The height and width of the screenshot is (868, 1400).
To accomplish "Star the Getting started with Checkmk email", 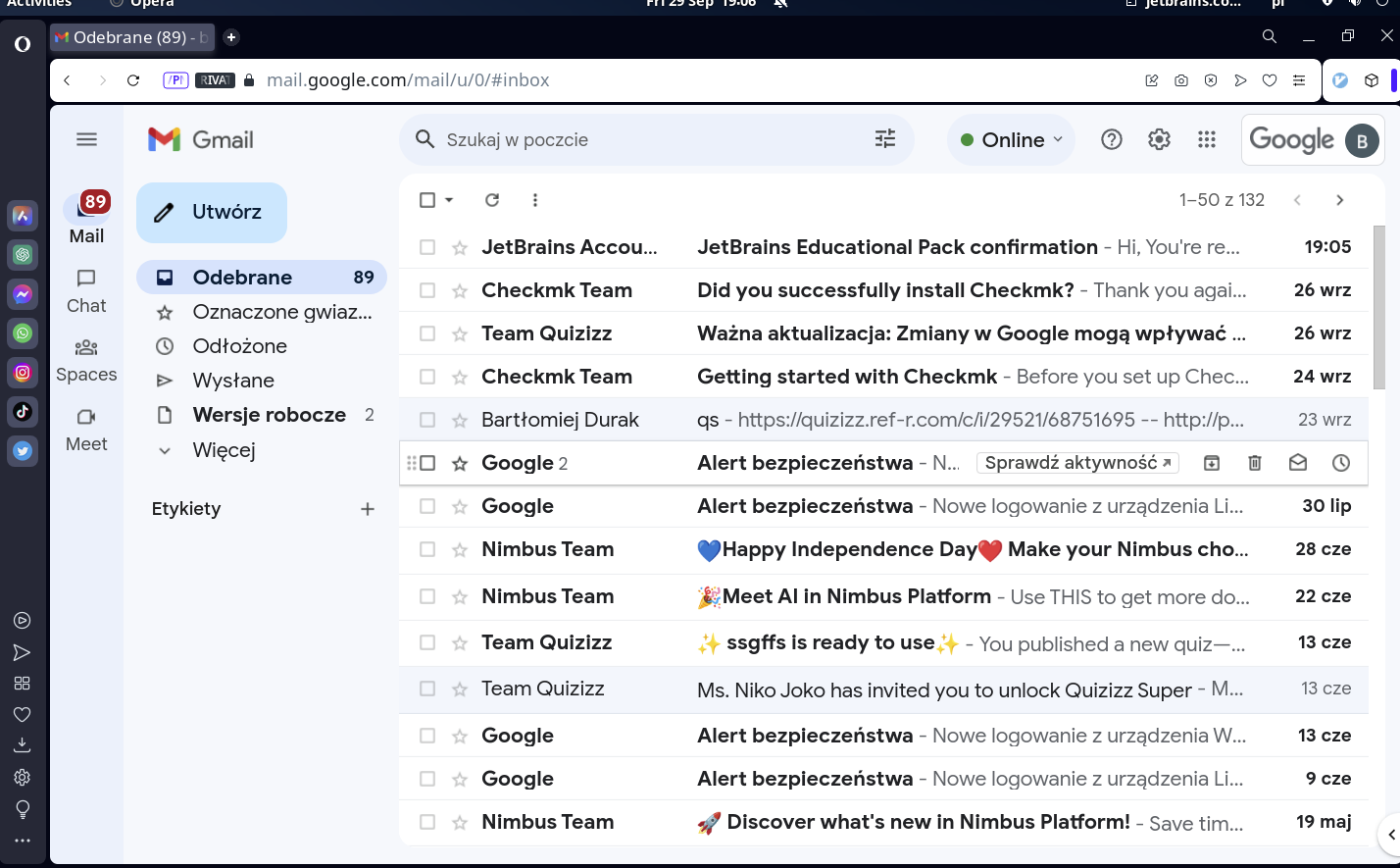I will click(x=460, y=377).
